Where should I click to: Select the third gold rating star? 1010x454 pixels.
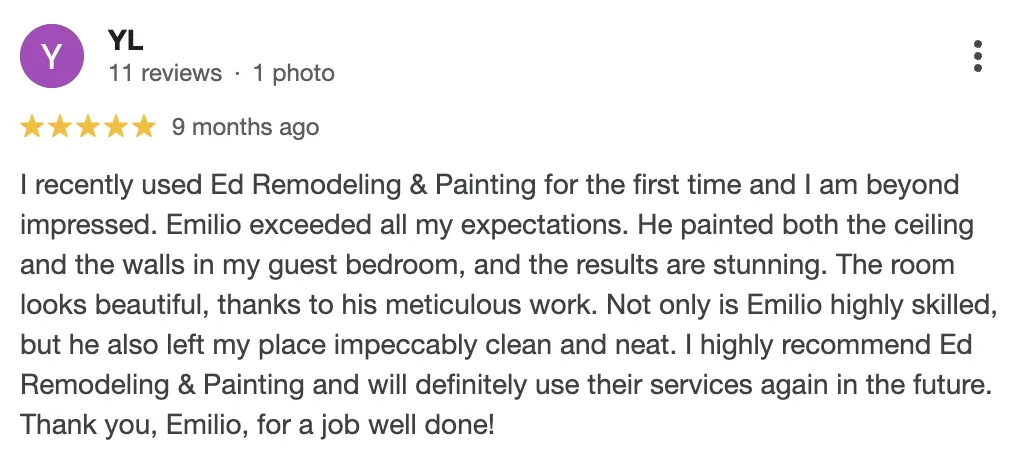coord(88,127)
